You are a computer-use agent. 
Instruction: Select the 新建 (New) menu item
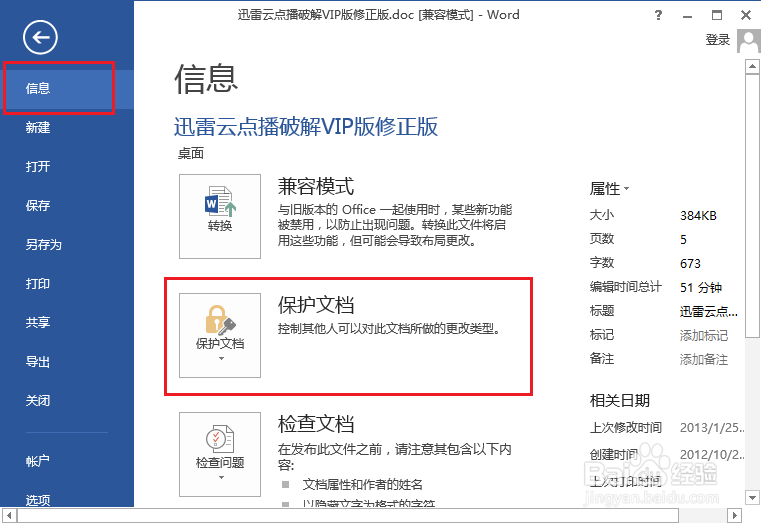click(x=67, y=128)
